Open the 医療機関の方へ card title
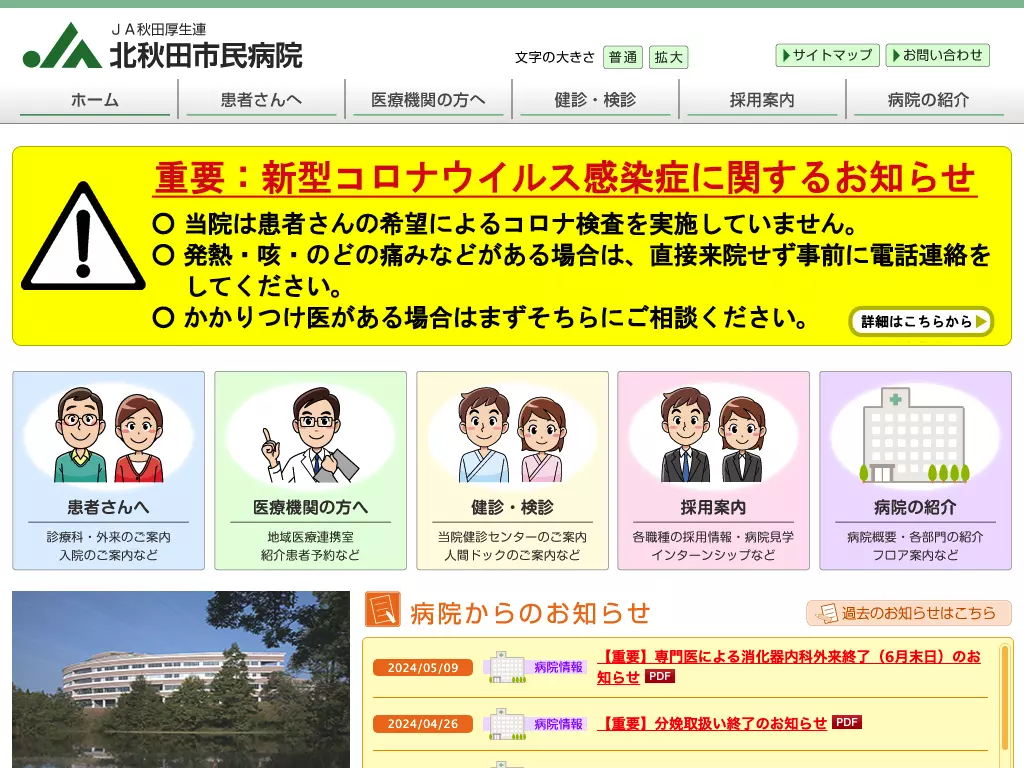The width and height of the screenshot is (1024, 768). [x=310, y=507]
